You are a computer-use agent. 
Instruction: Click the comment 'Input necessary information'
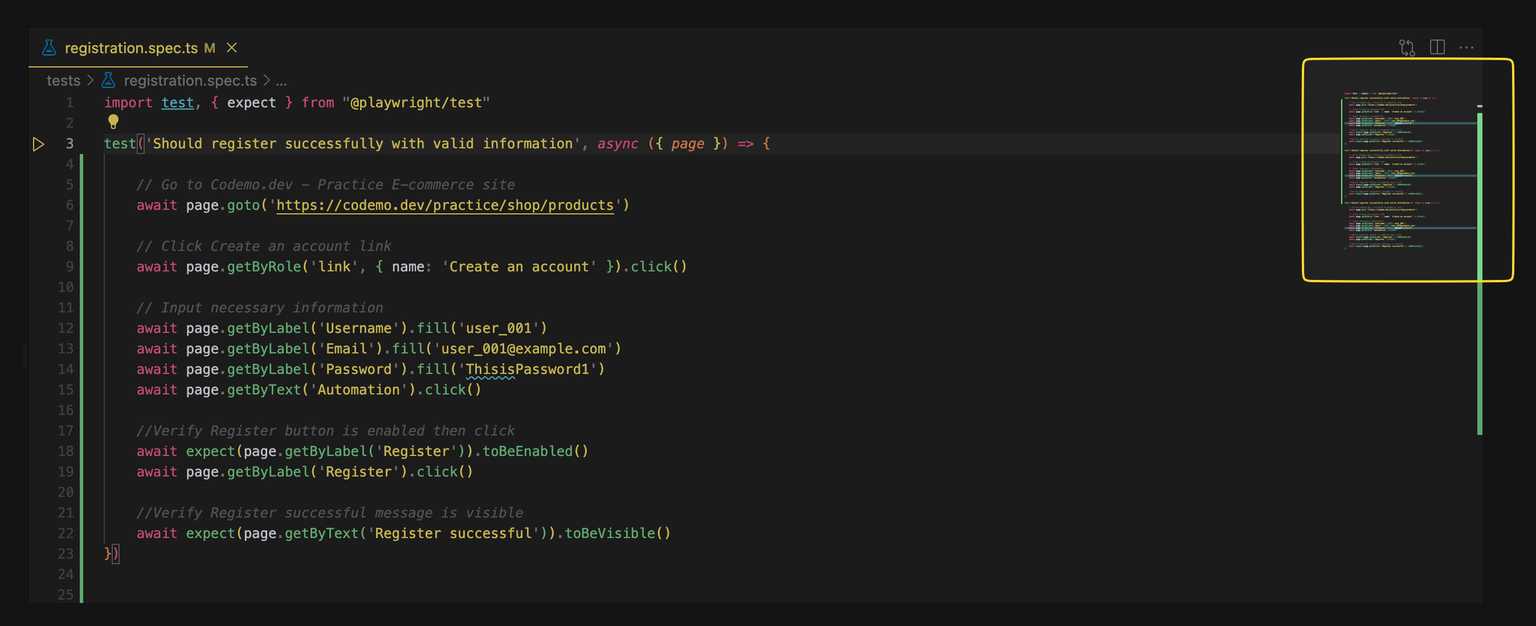tap(260, 308)
